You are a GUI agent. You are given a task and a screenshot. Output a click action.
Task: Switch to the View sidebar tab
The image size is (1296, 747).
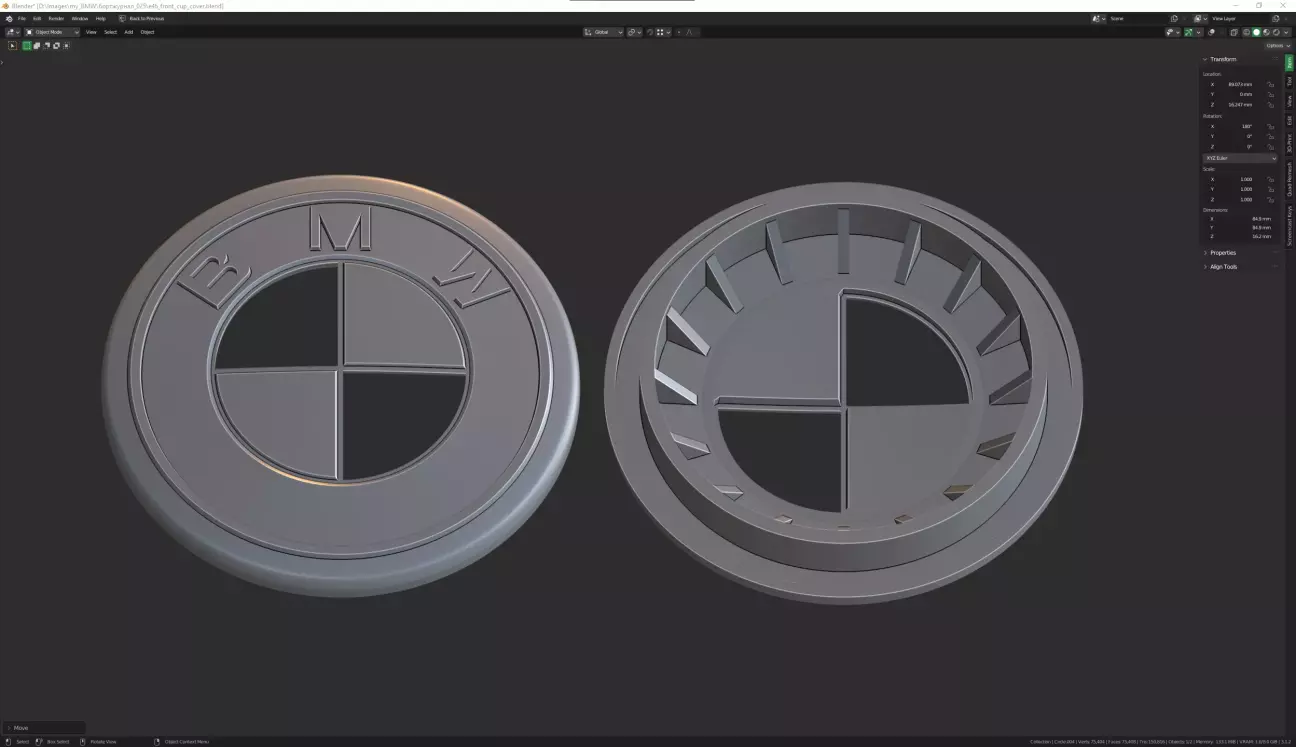point(1290,101)
